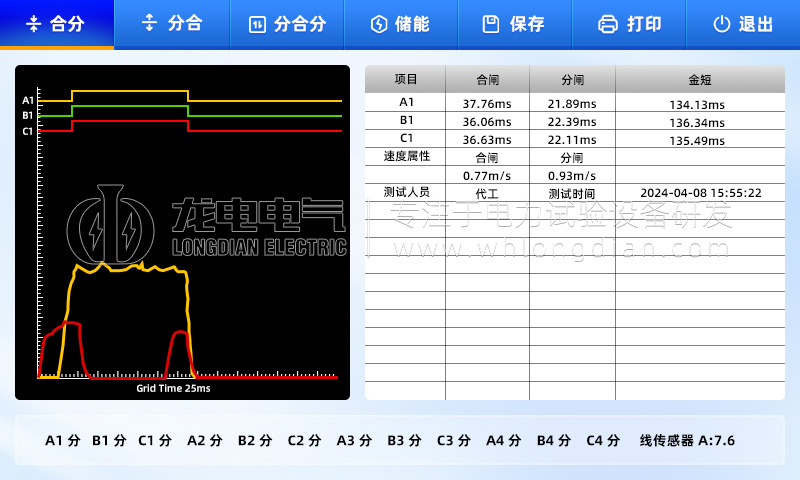
Task: Click the yellow A1 waveform label
Action: [28, 100]
